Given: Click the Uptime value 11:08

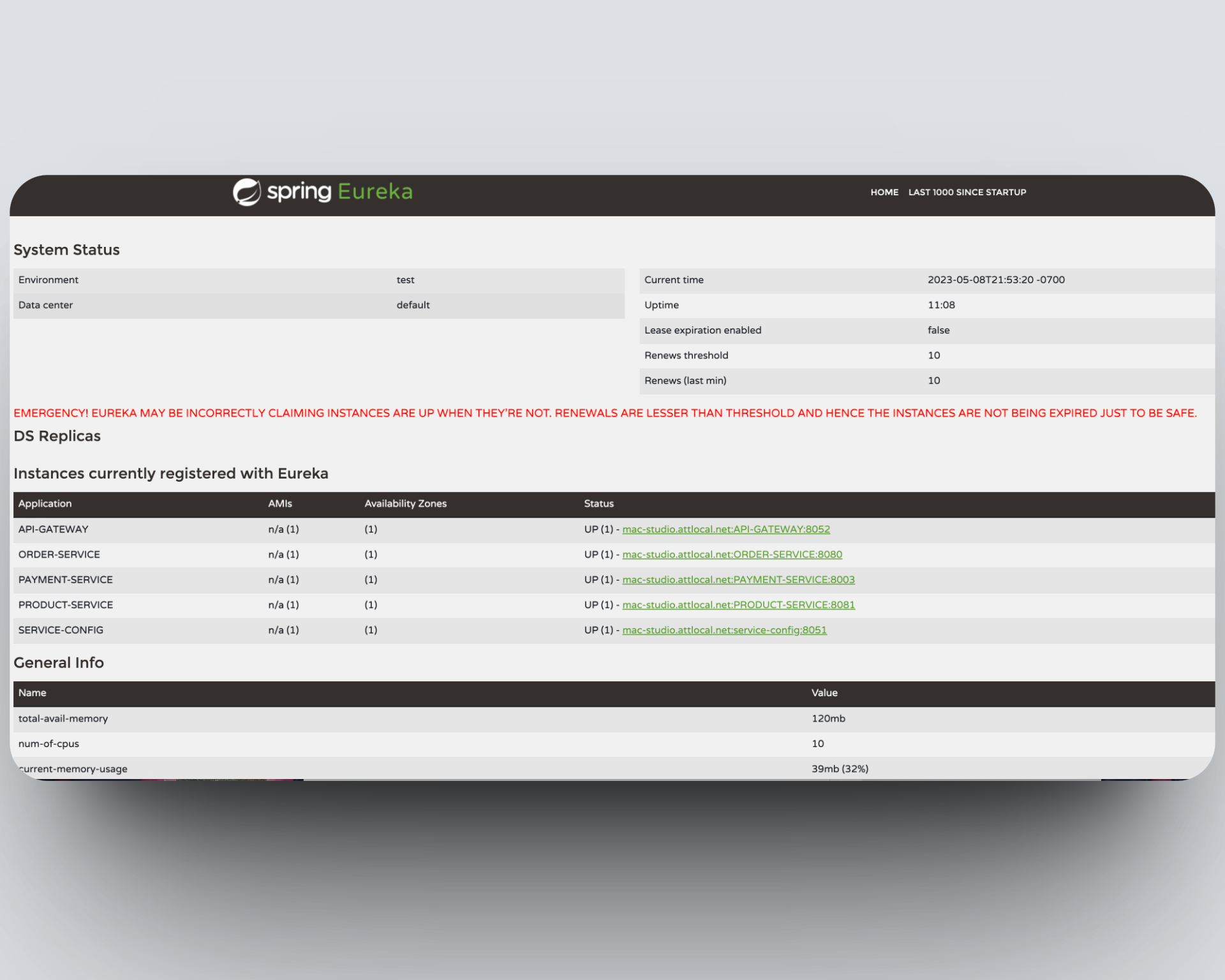Looking at the screenshot, I should coord(941,305).
